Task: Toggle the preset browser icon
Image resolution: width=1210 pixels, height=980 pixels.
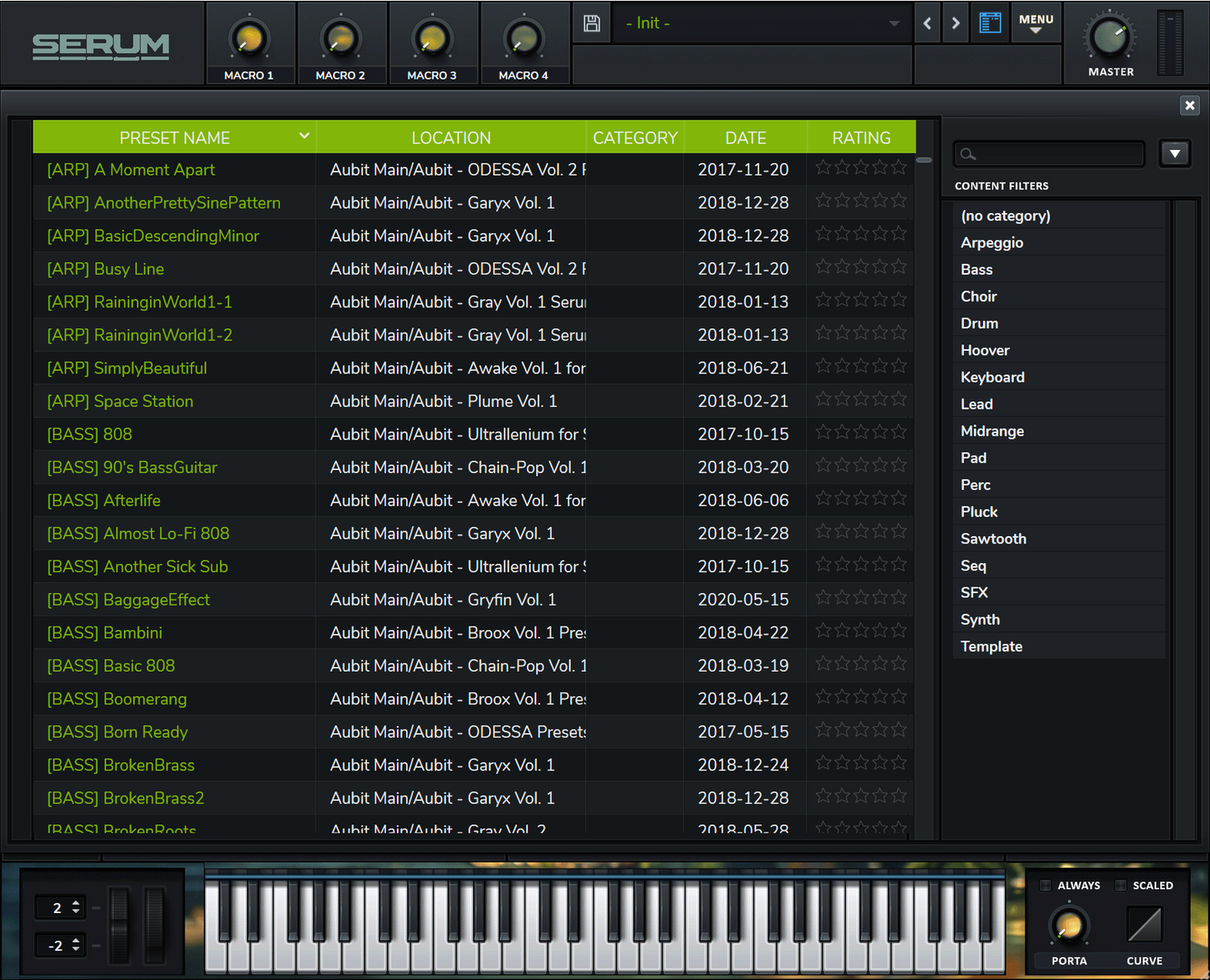Action: (990, 23)
